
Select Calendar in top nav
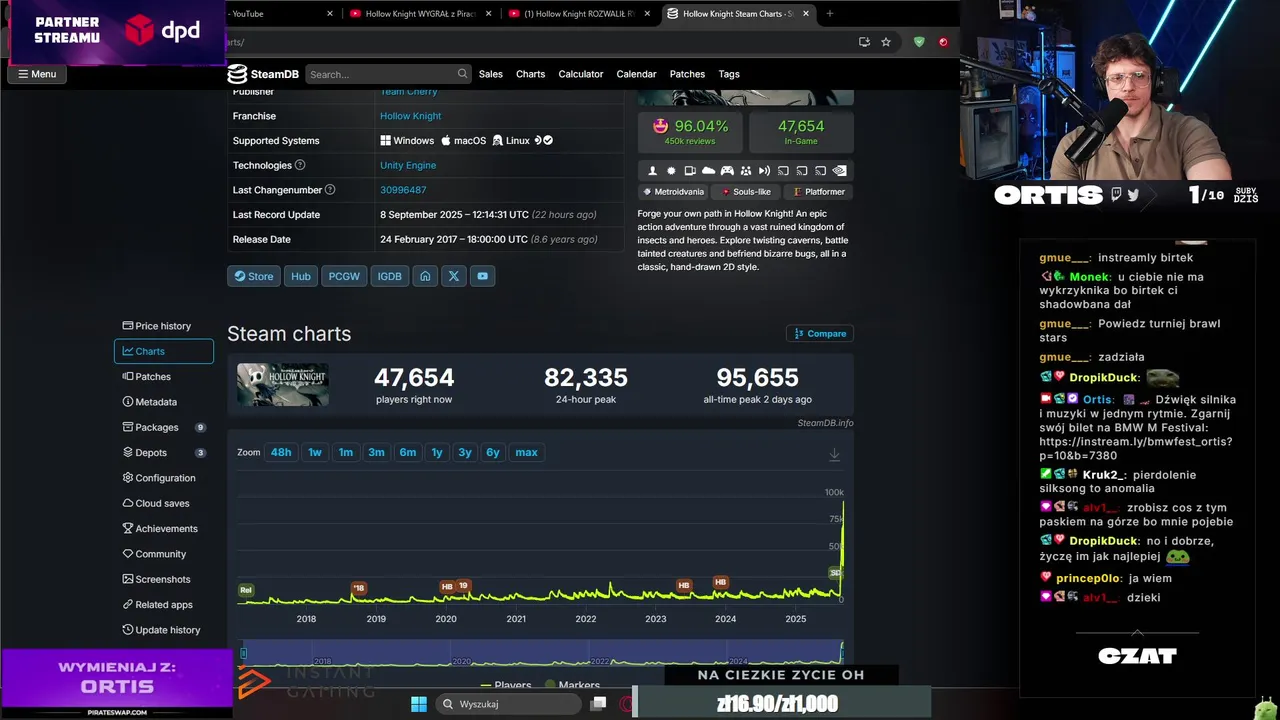click(637, 74)
